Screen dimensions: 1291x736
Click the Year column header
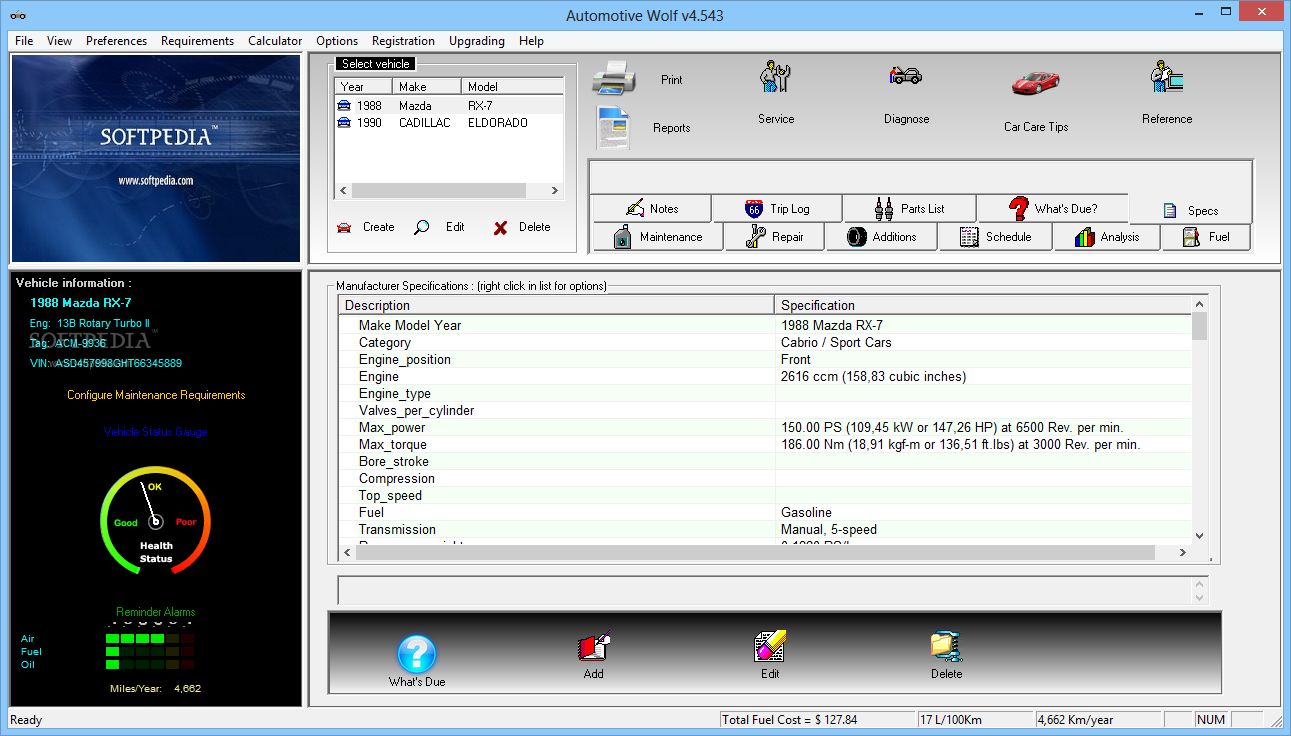click(363, 87)
